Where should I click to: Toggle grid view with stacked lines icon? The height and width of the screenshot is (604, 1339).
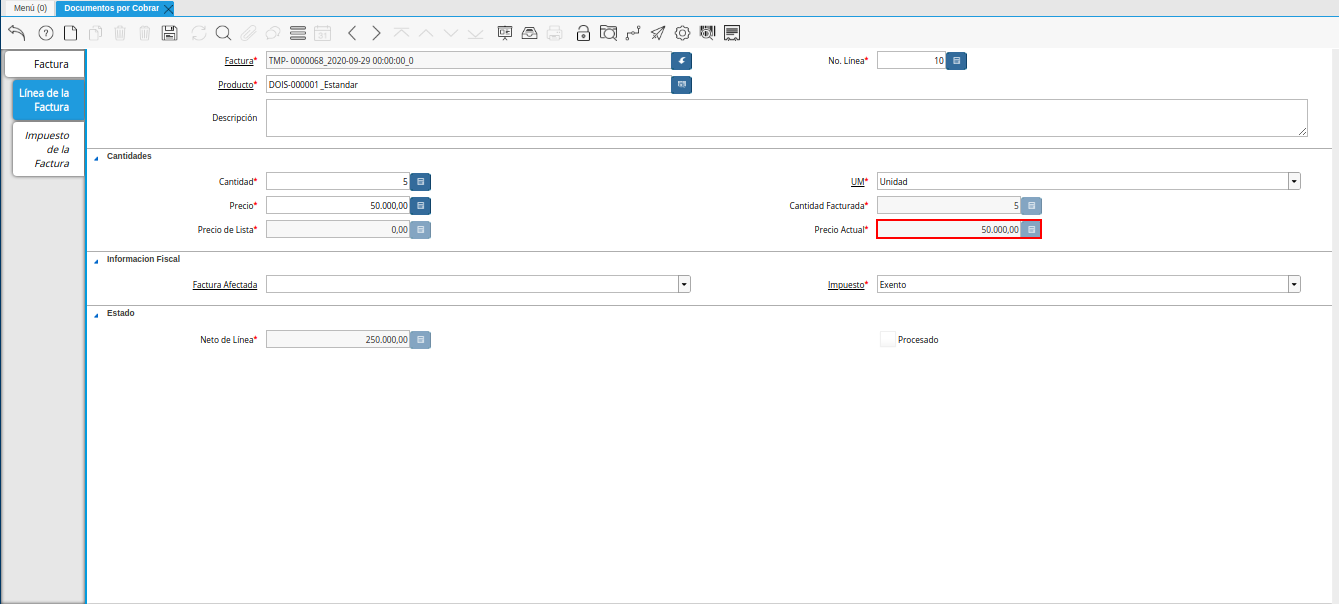(x=298, y=33)
